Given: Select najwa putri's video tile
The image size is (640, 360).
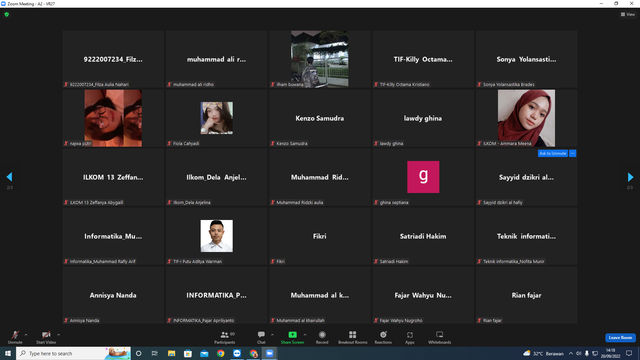Looking at the screenshot, I should (x=113, y=118).
